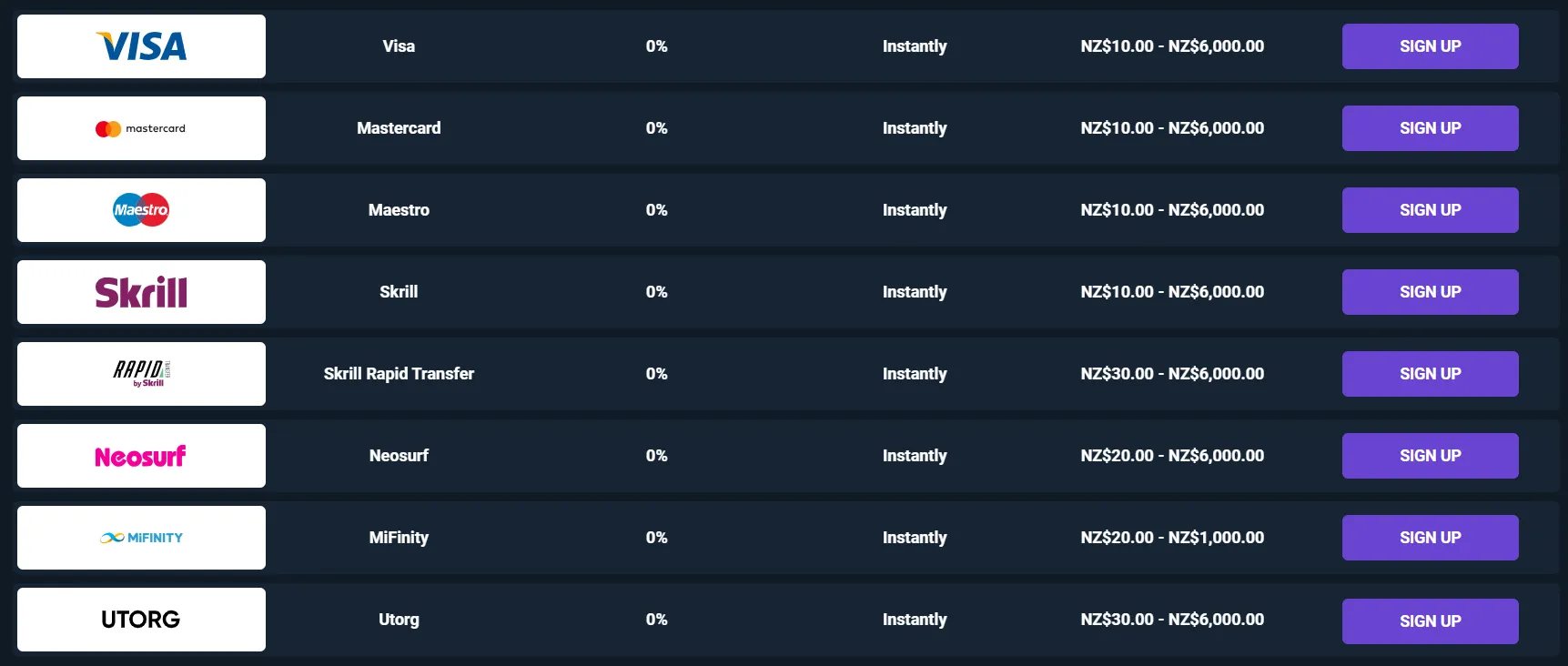This screenshot has width=1568, height=666.
Task: Click the Neosurf logo icon
Action: (141, 456)
